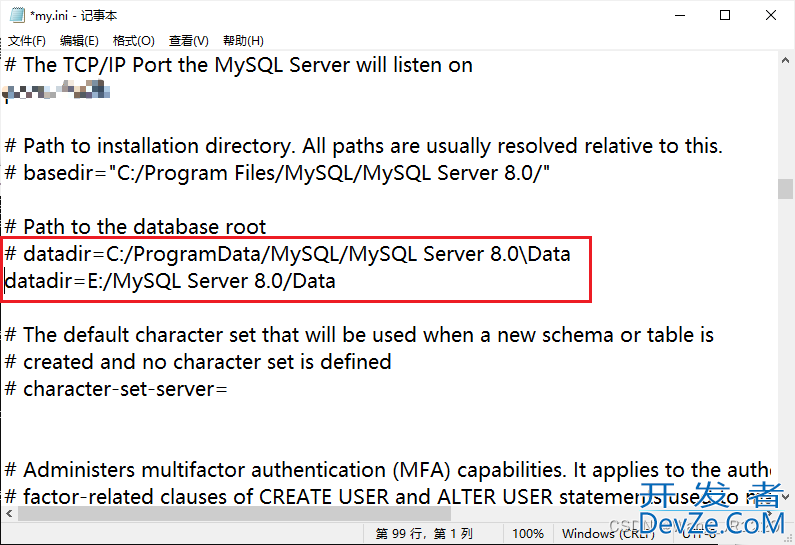
Task: Close the my.ini Notepad window
Action: coord(771,15)
